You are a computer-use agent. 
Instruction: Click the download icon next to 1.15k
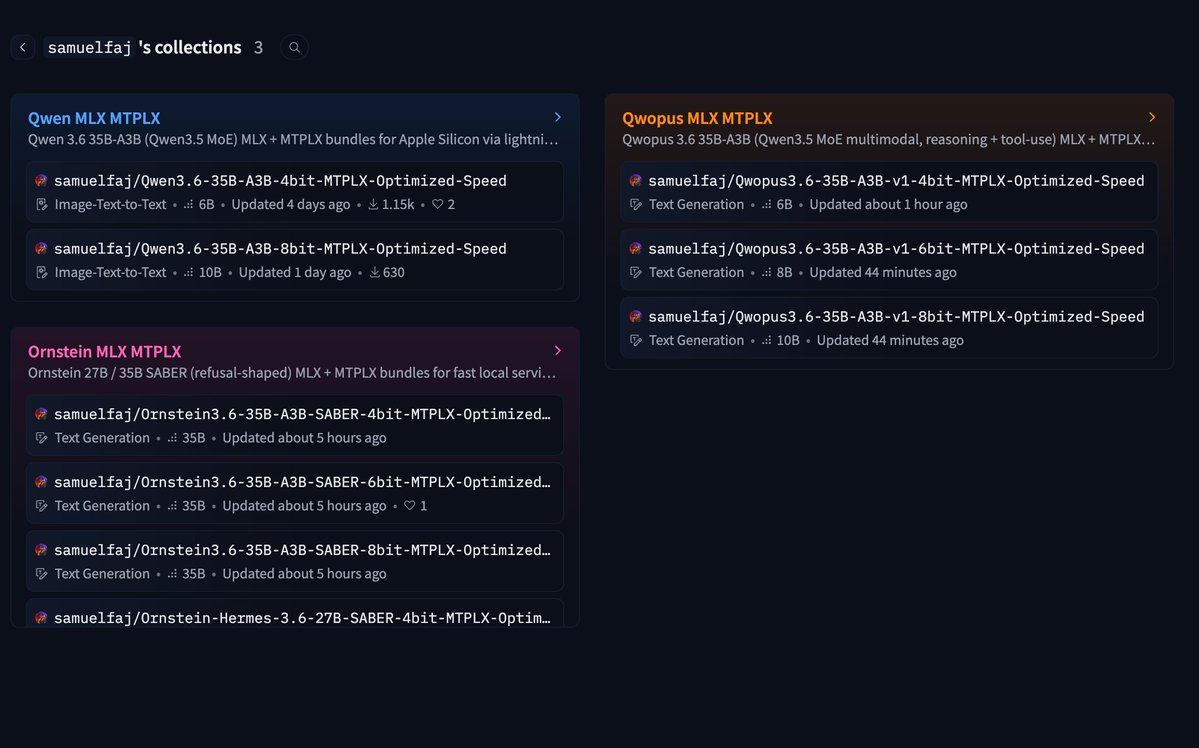coord(373,204)
